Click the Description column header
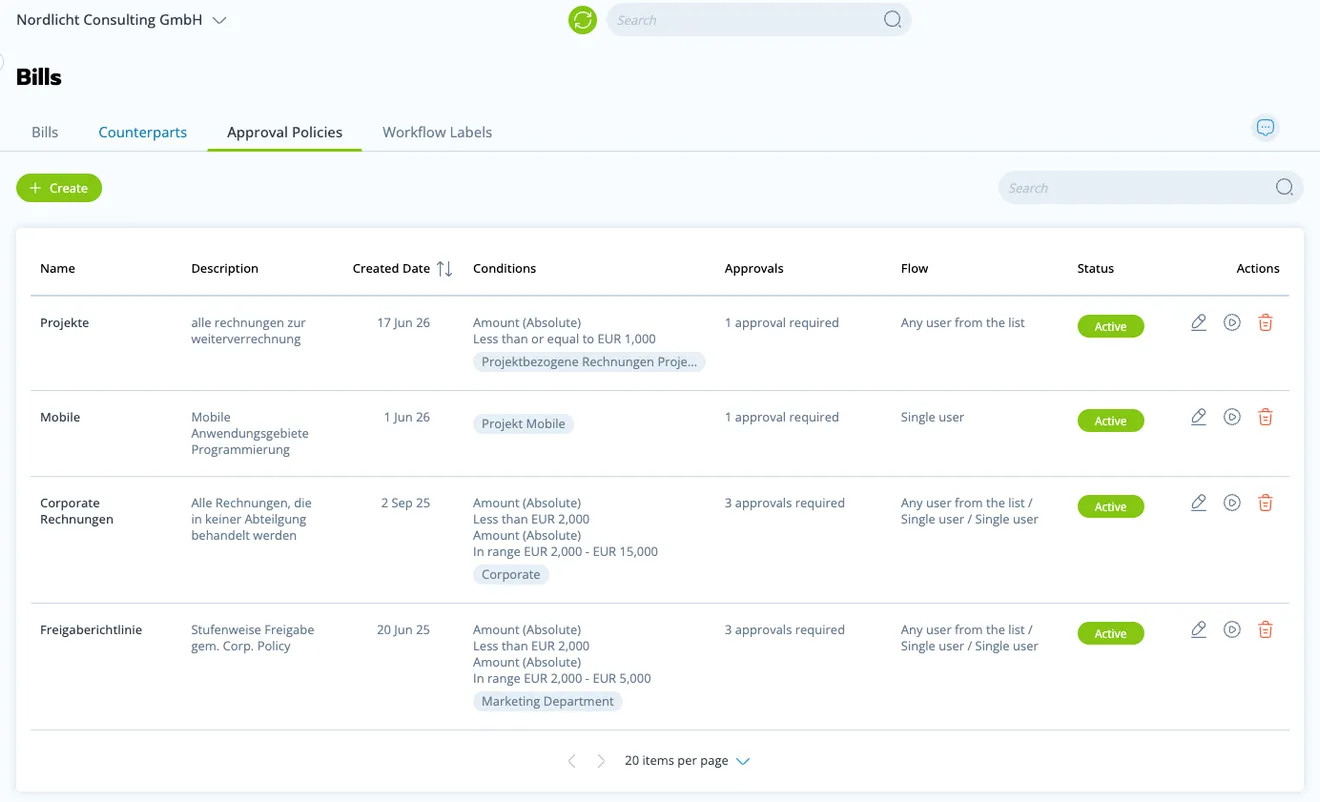Viewport: 1320px width, 802px height. pyautogui.click(x=225, y=268)
